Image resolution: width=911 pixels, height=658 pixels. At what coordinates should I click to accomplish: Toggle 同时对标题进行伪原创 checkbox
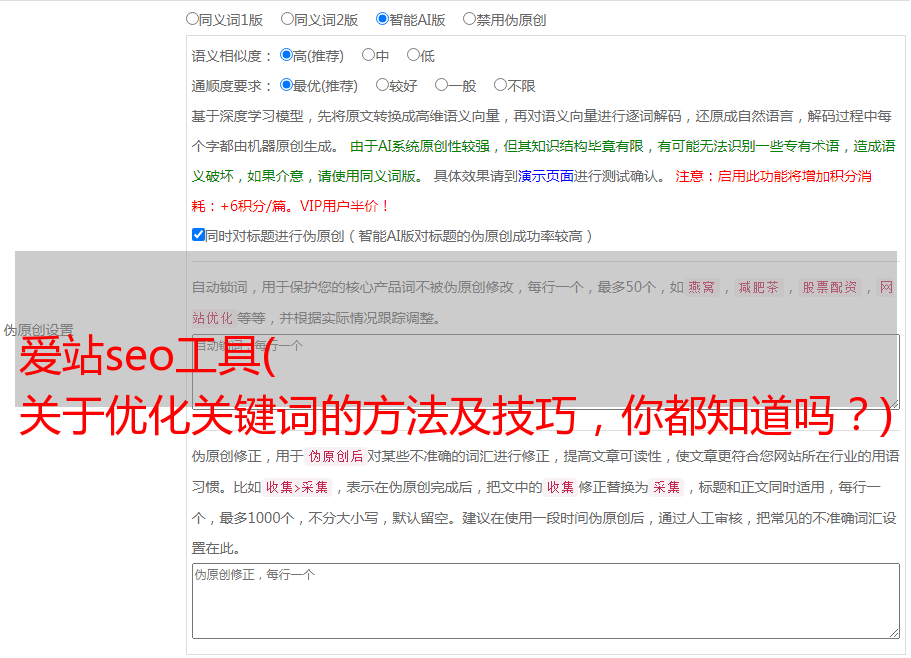[x=198, y=235]
